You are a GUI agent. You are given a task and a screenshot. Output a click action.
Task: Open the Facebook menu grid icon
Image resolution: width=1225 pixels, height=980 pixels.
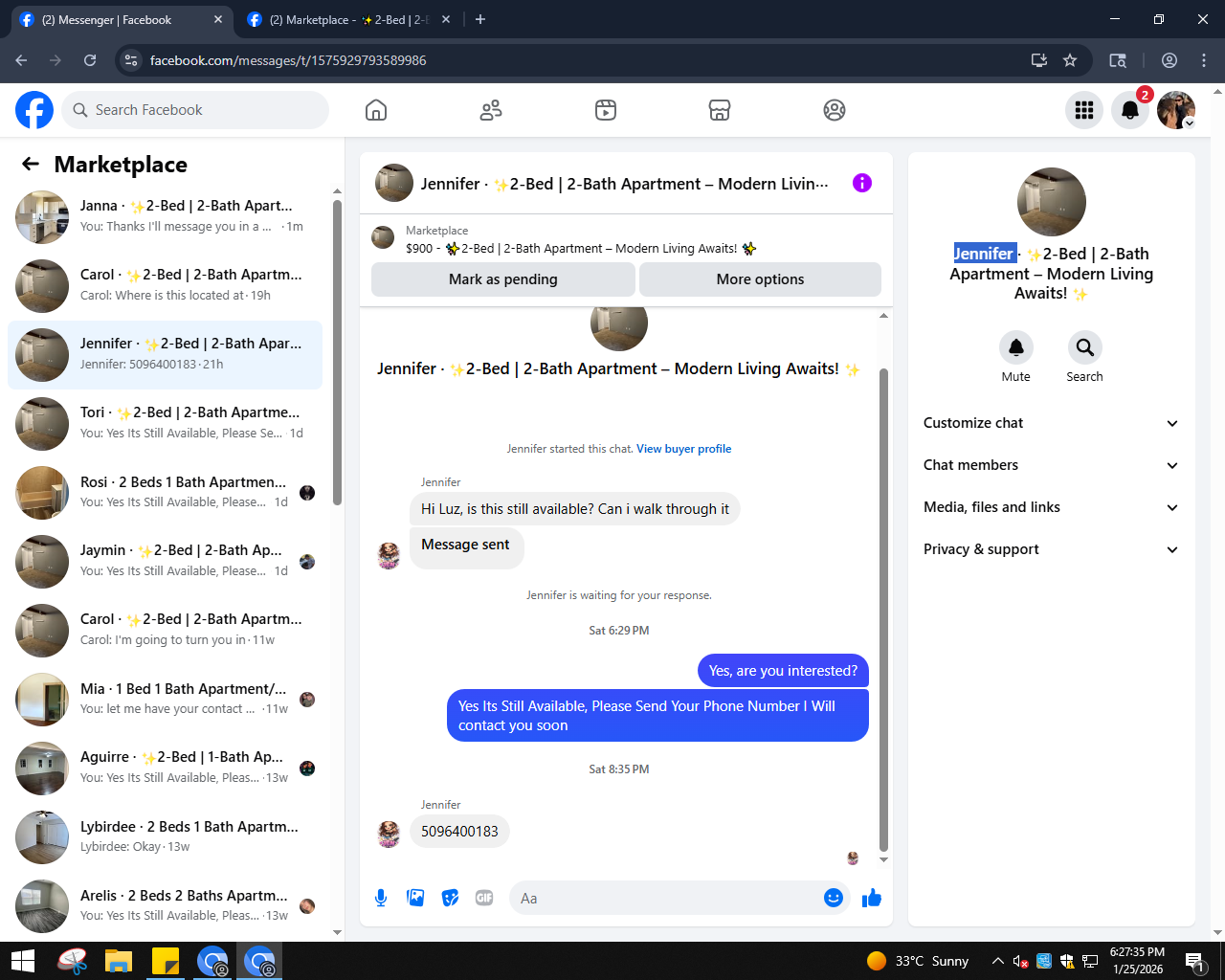(x=1084, y=110)
